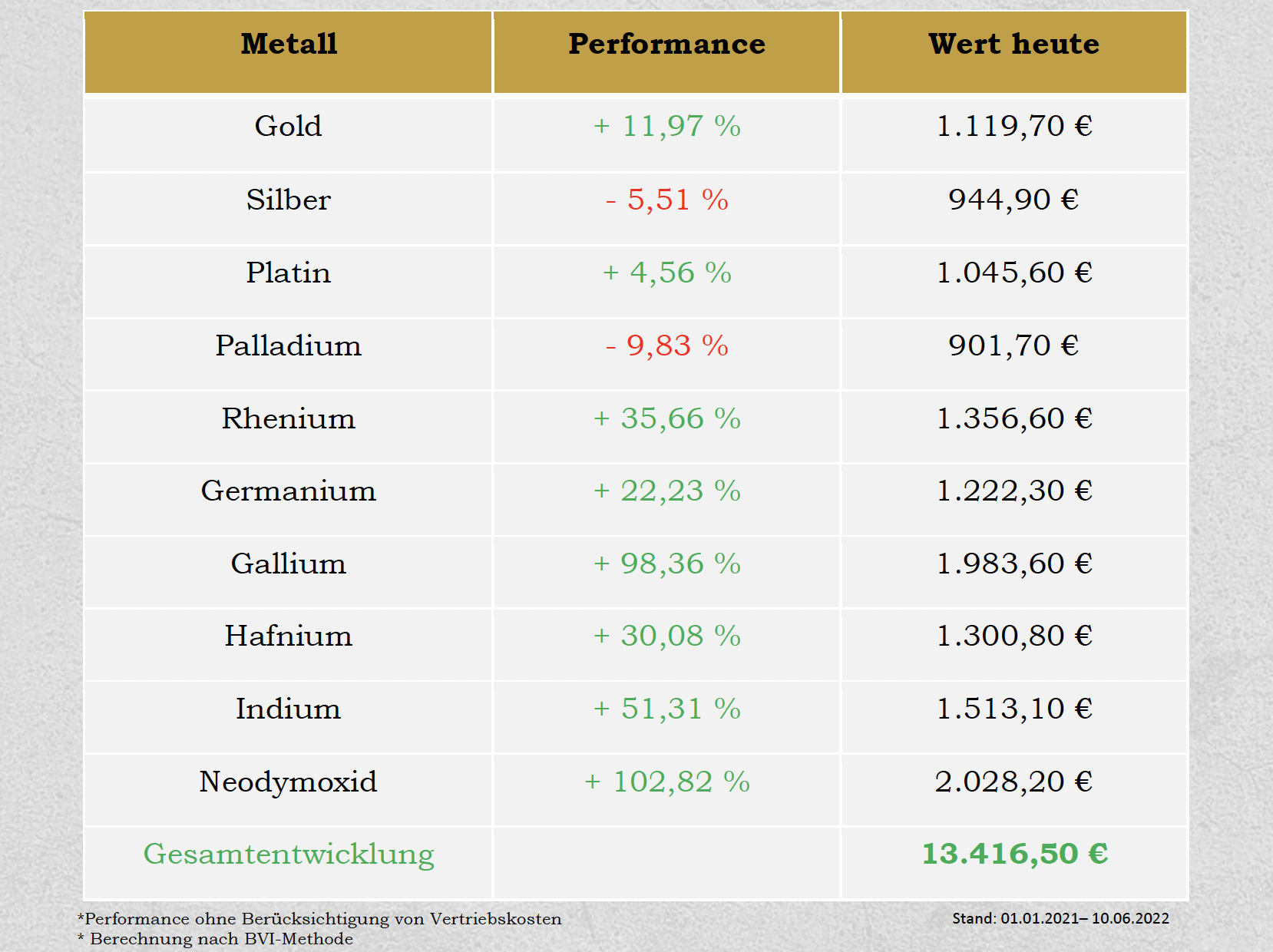Select the Platin metal cell

coord(288,273)
